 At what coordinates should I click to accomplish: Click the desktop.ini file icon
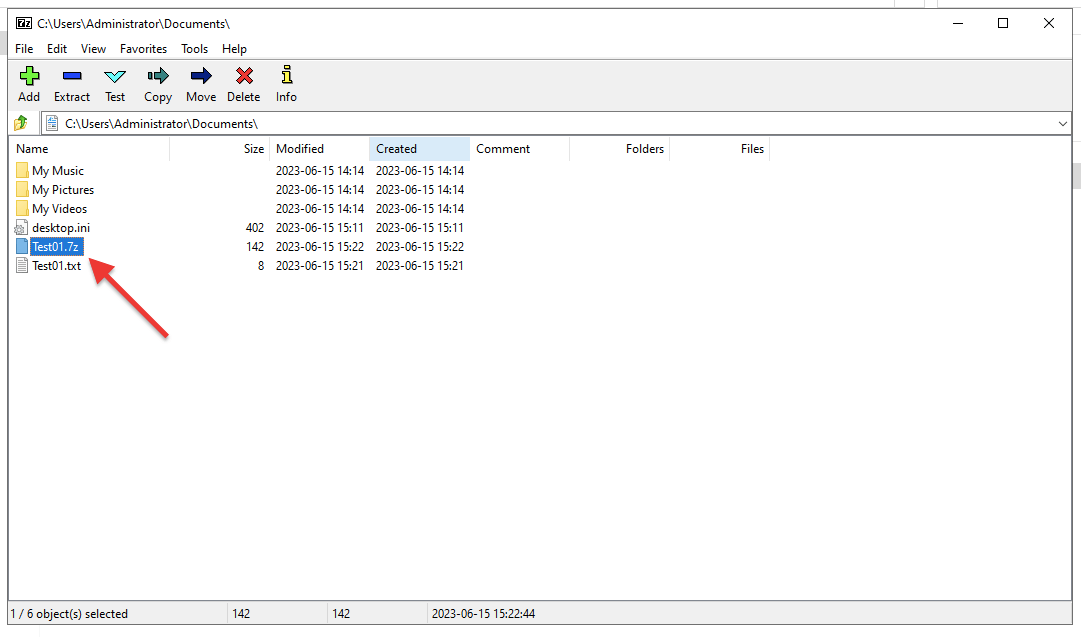(x=22, y=228)
